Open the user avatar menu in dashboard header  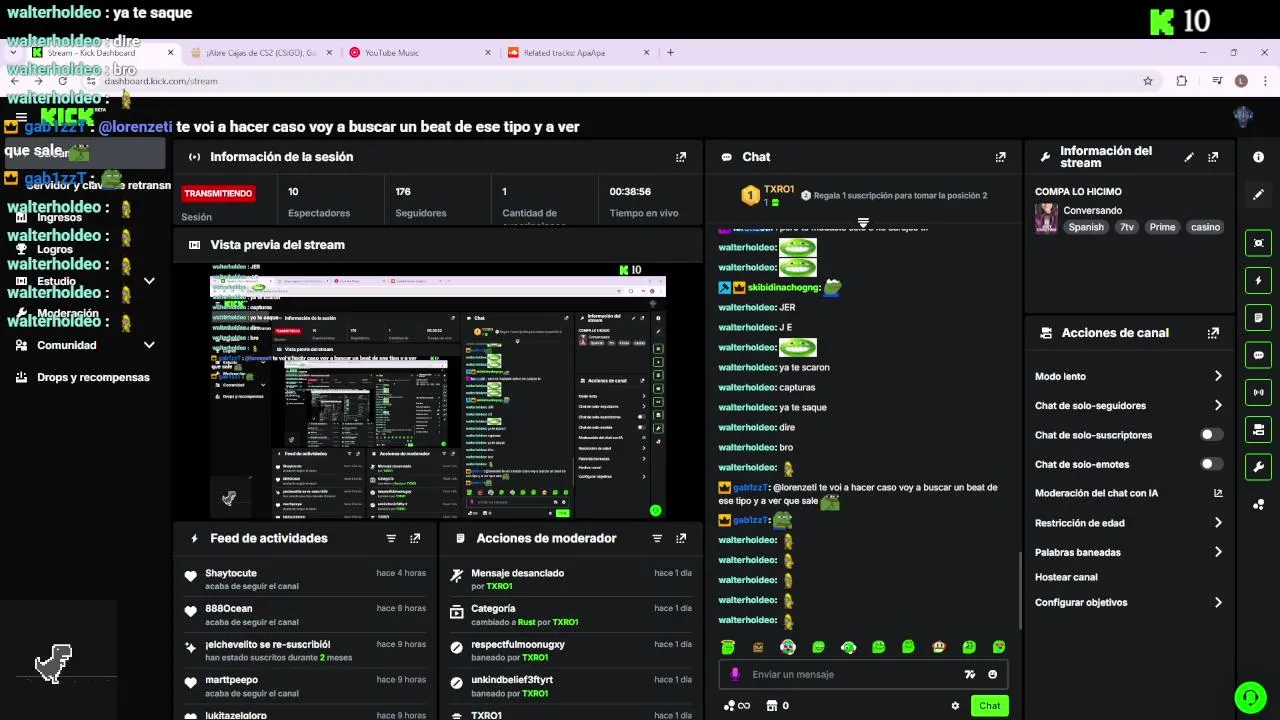1243,116
